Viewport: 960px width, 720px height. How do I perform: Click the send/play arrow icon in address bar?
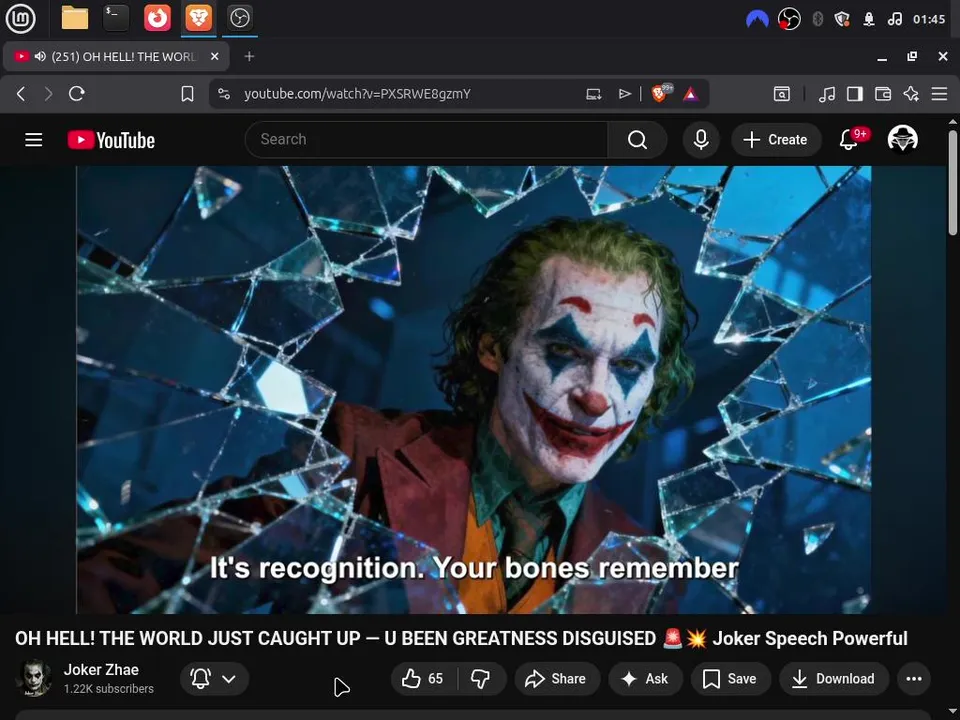pyautogui.click(x=624, y=94)
